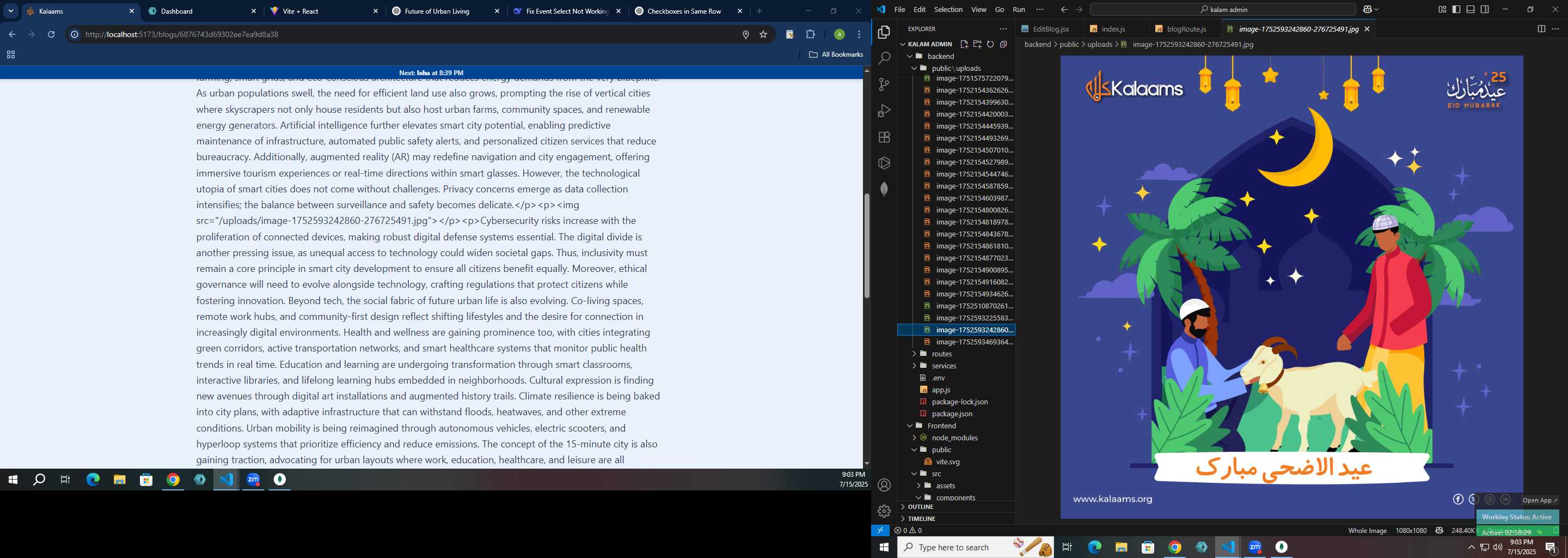
Task: Open Copilot chat dropdown in VS Code title bar
Action: [1377, 9]
